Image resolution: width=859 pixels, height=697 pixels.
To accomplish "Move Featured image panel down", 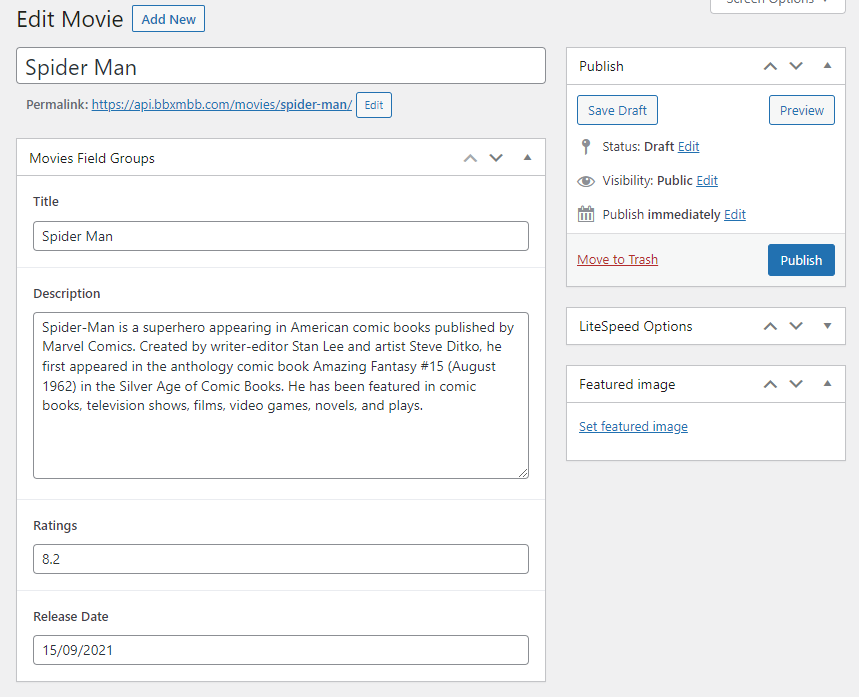I will tap(796, 385).
